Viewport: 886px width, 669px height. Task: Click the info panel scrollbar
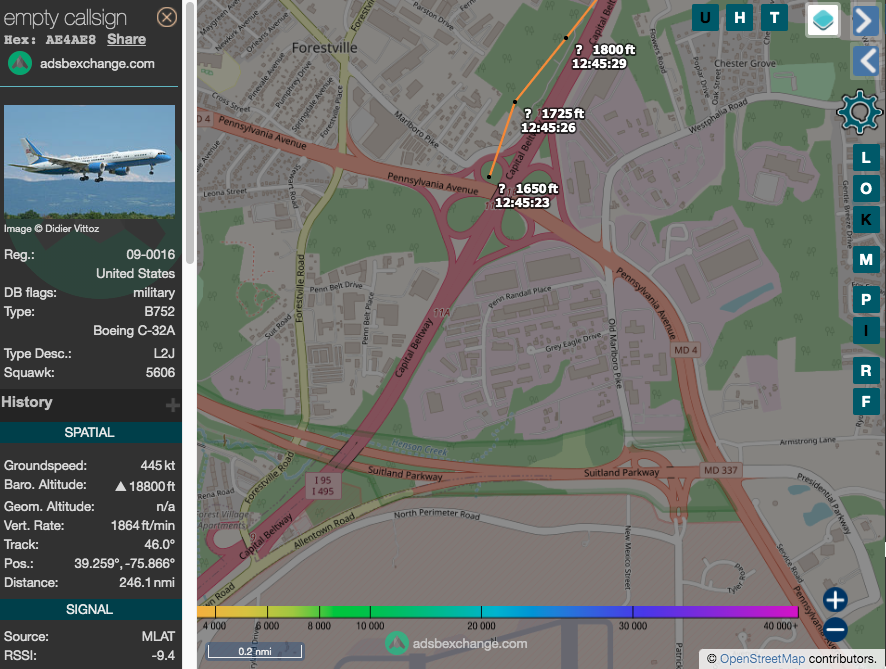190,133
